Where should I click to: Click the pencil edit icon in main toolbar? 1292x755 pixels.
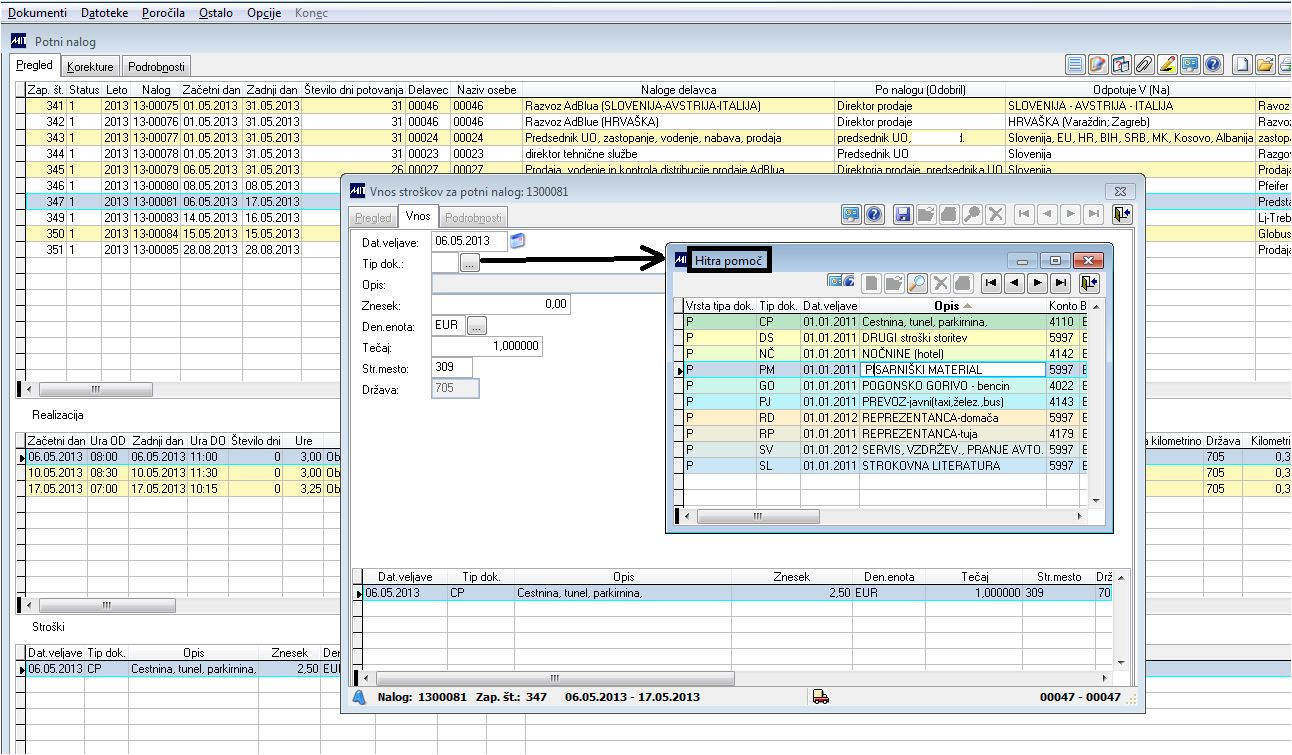pos(1166,65)
